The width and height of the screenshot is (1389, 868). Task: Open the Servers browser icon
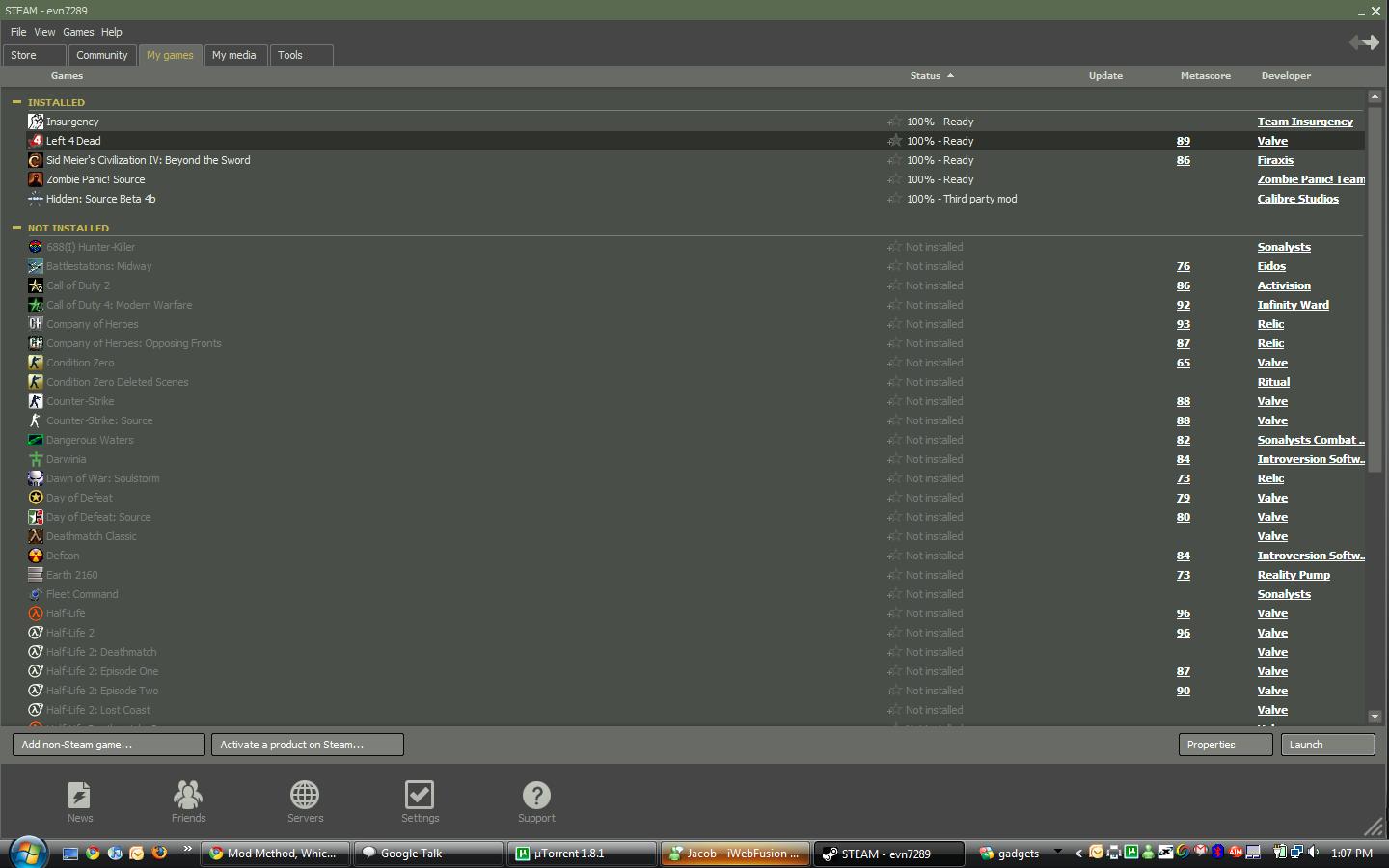pos(305,796)
